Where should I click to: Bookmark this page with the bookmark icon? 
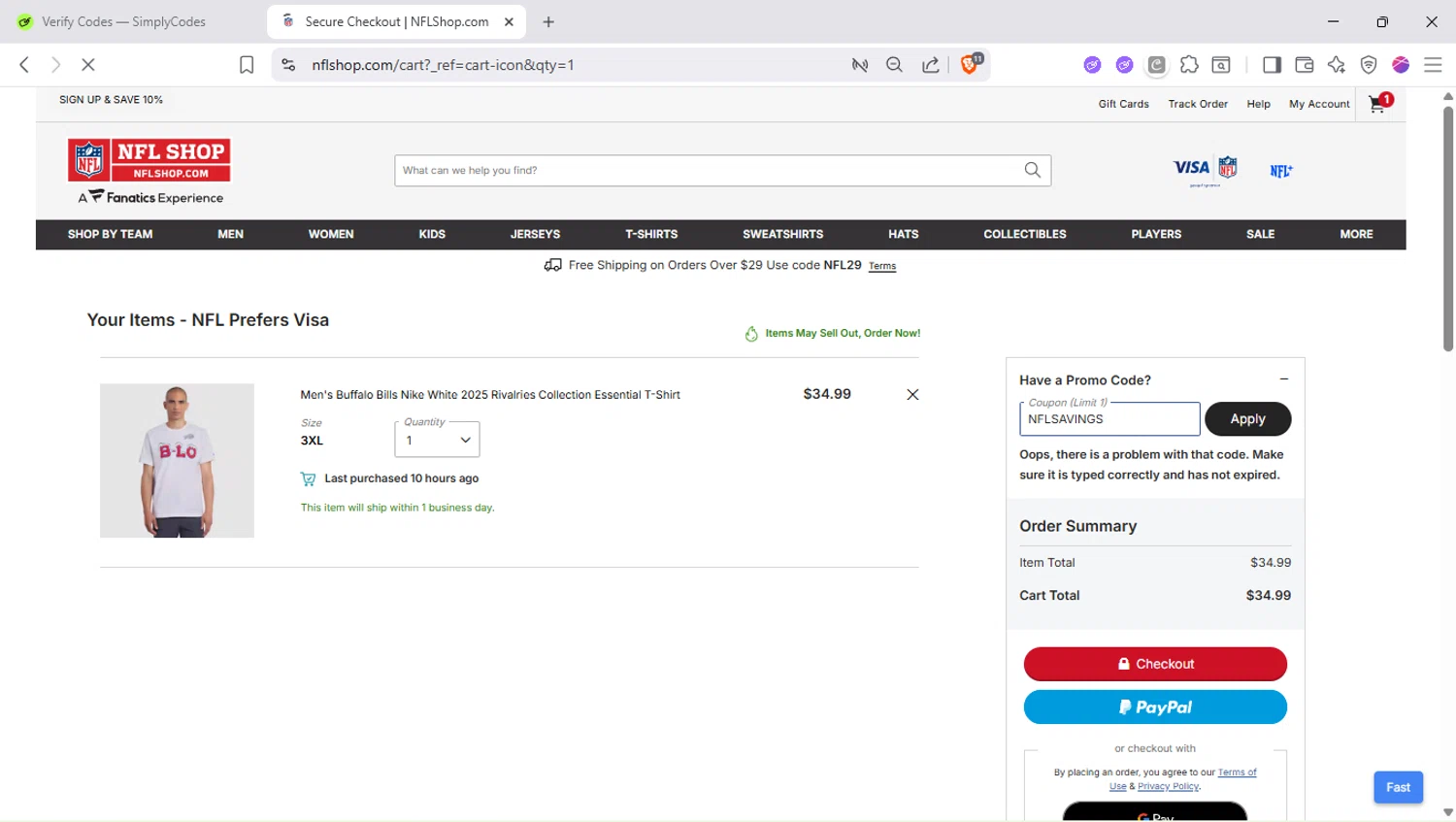click(247, 65)
